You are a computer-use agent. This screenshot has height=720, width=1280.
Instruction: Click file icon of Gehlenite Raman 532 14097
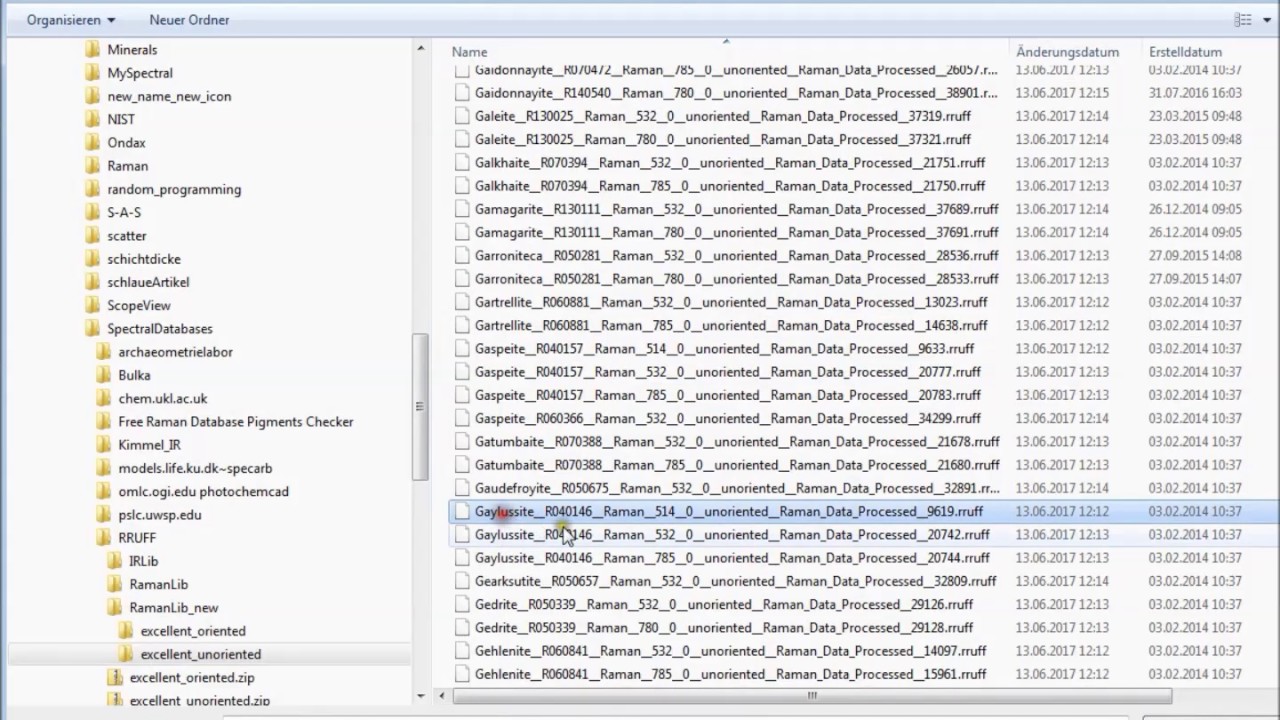tap(461, 651)
